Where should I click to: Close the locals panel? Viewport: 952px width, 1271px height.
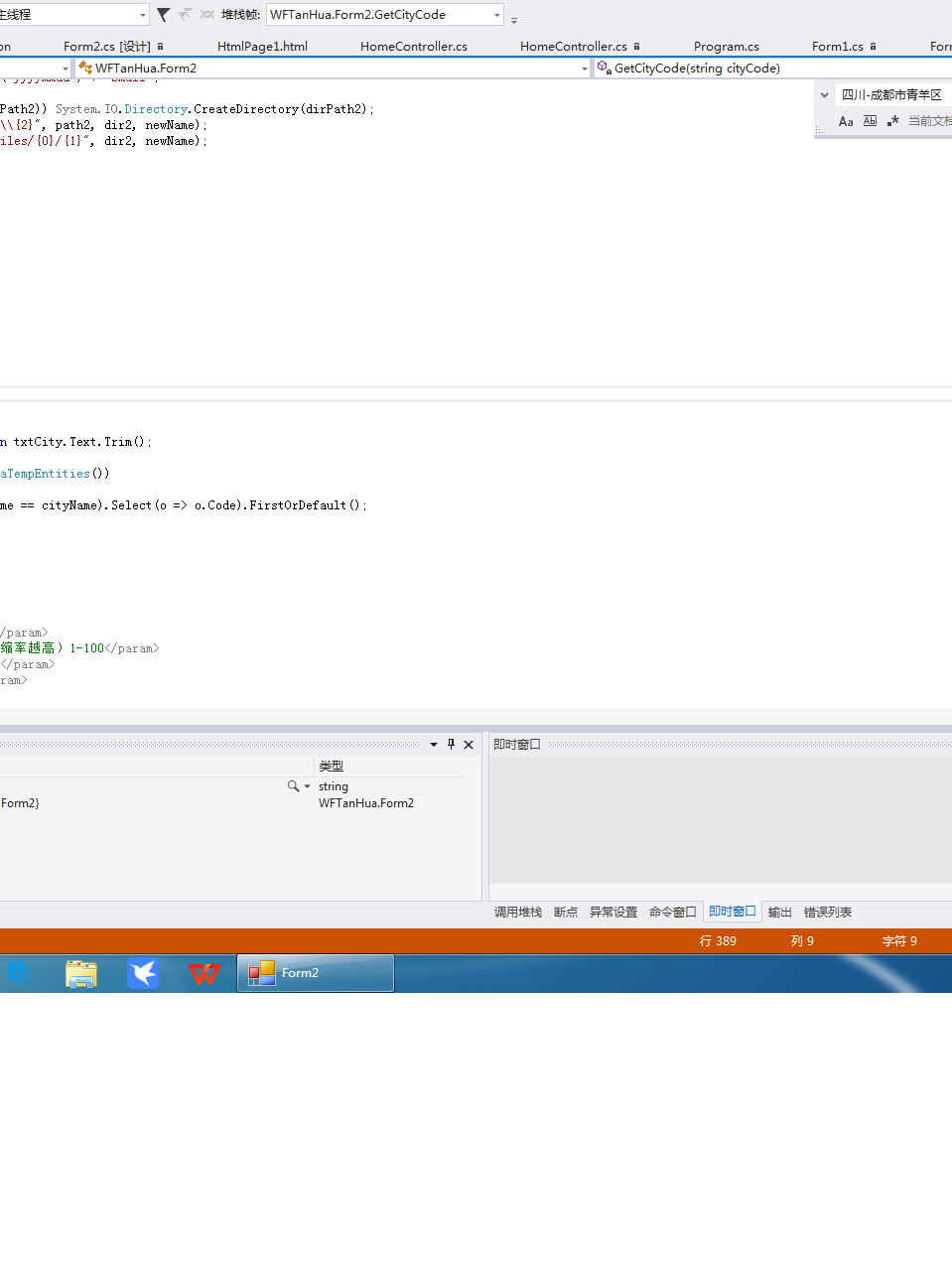click(469, 745)
